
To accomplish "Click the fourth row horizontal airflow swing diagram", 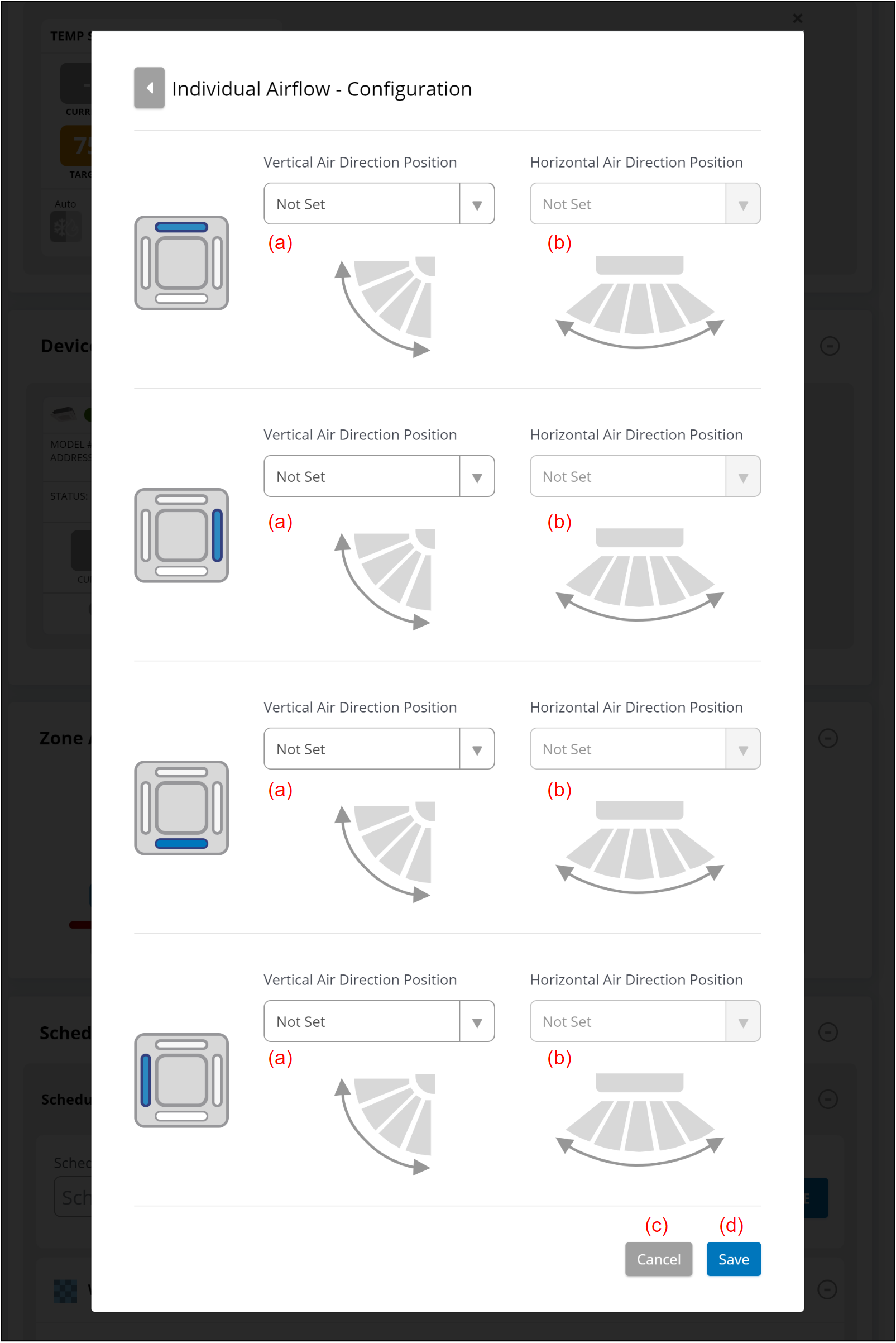I will pos(639,1119).
